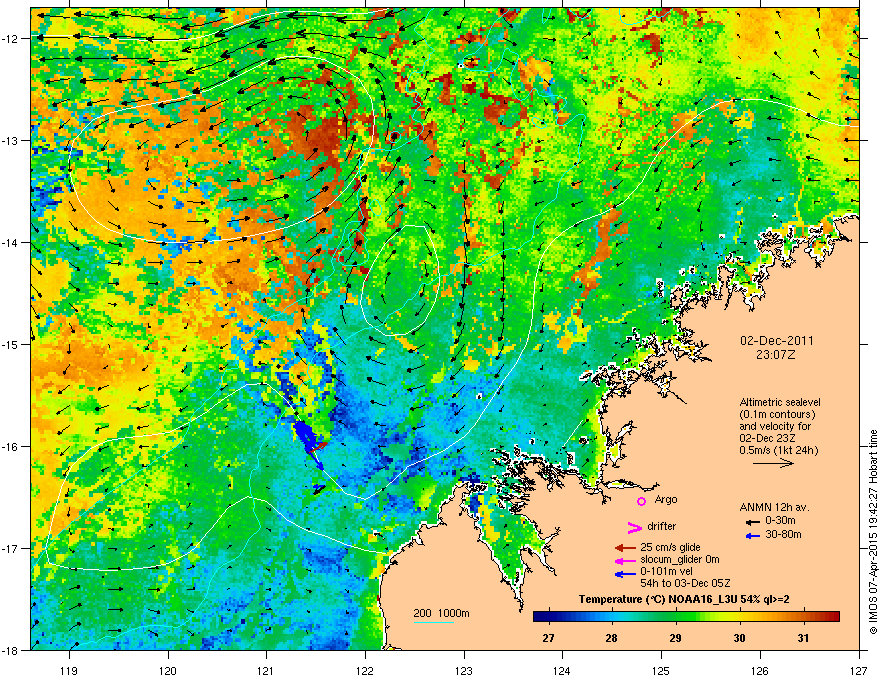Click the '30-80m' depth label
This screenshot has height=680, width=880.
click(x=783, y=535)
